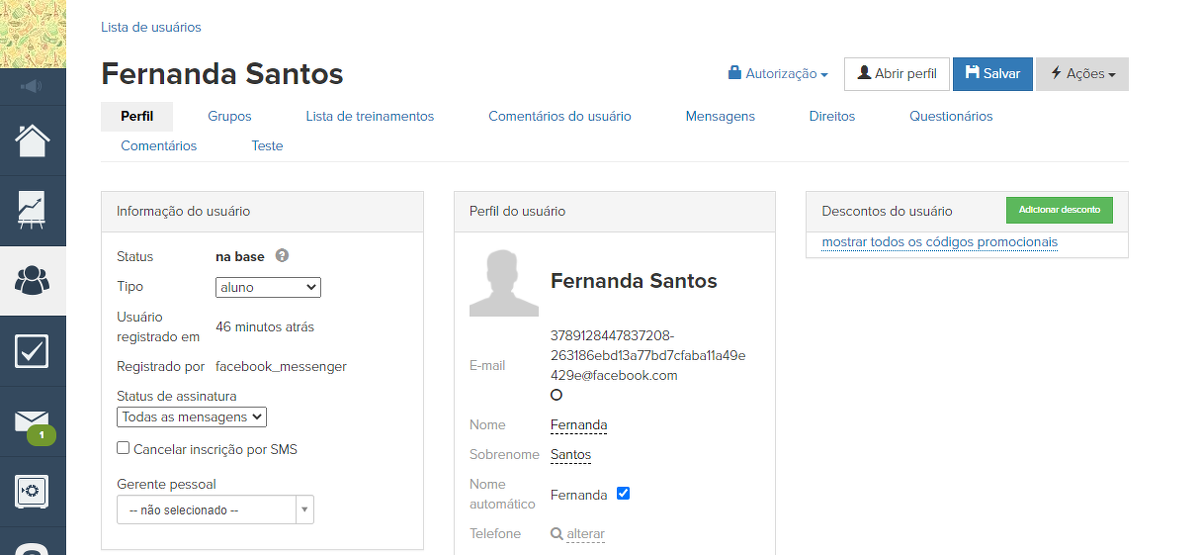
Task: Click the email confirmation circle indicator
Action: (x=556, y=395)
